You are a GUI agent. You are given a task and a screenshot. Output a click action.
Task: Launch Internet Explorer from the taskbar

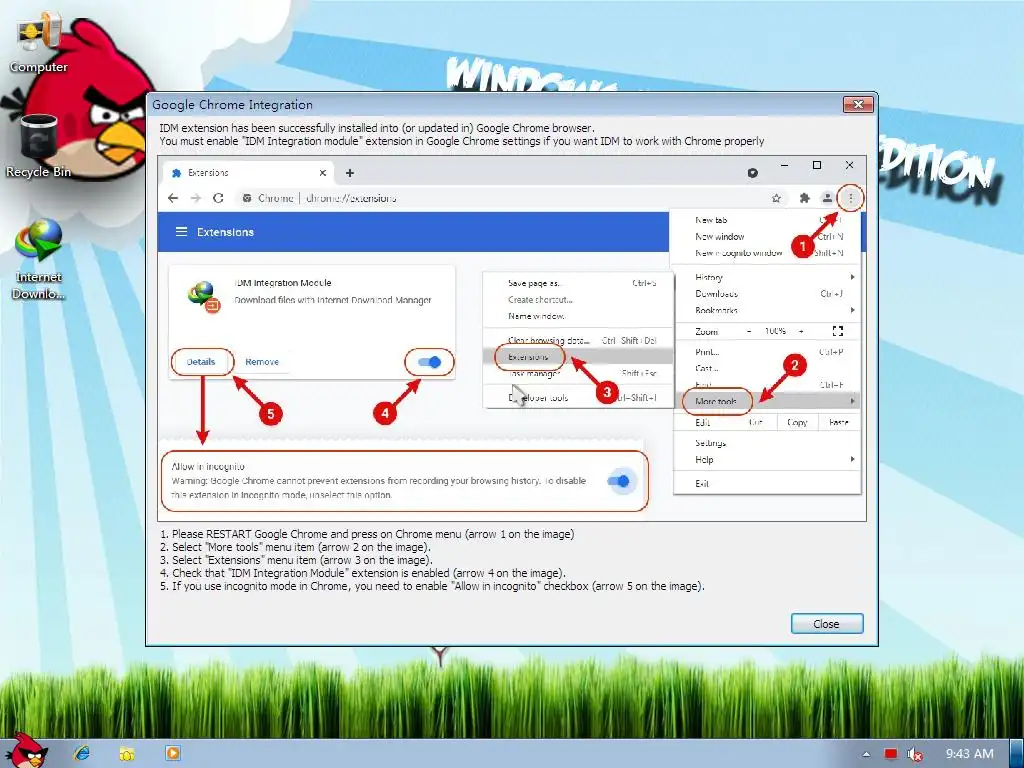(82, 753)
